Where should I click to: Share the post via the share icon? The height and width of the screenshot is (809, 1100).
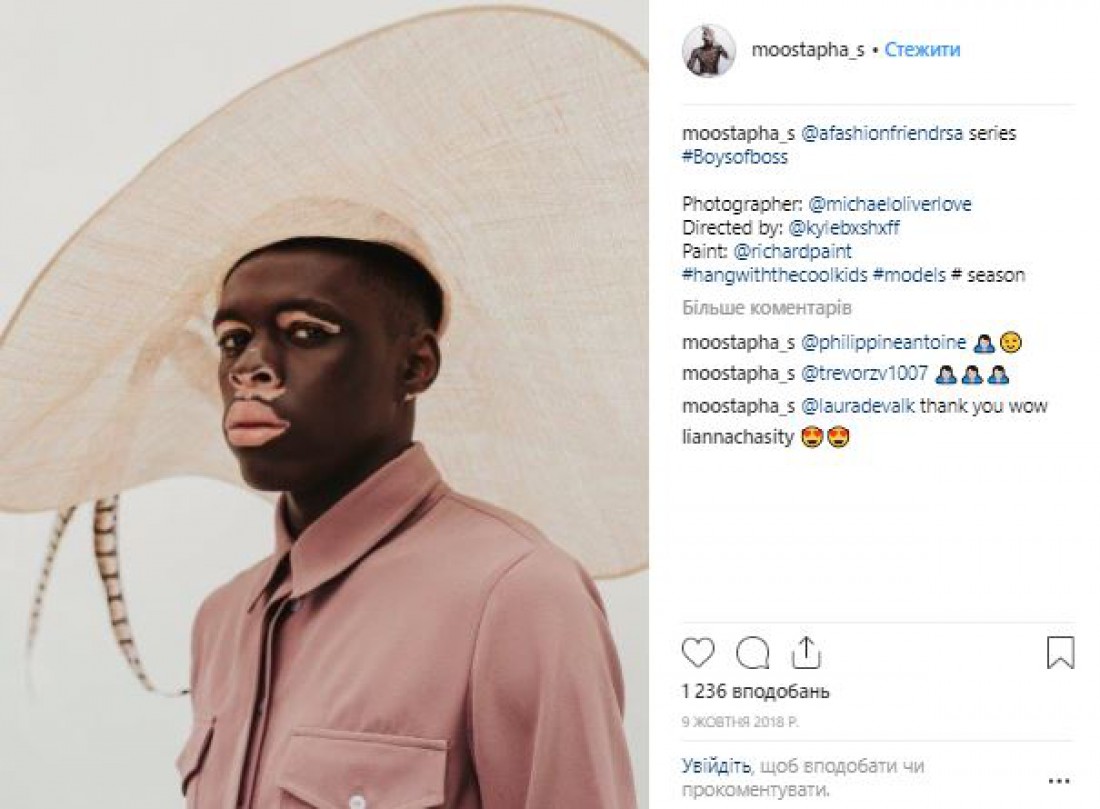point(806,652)
